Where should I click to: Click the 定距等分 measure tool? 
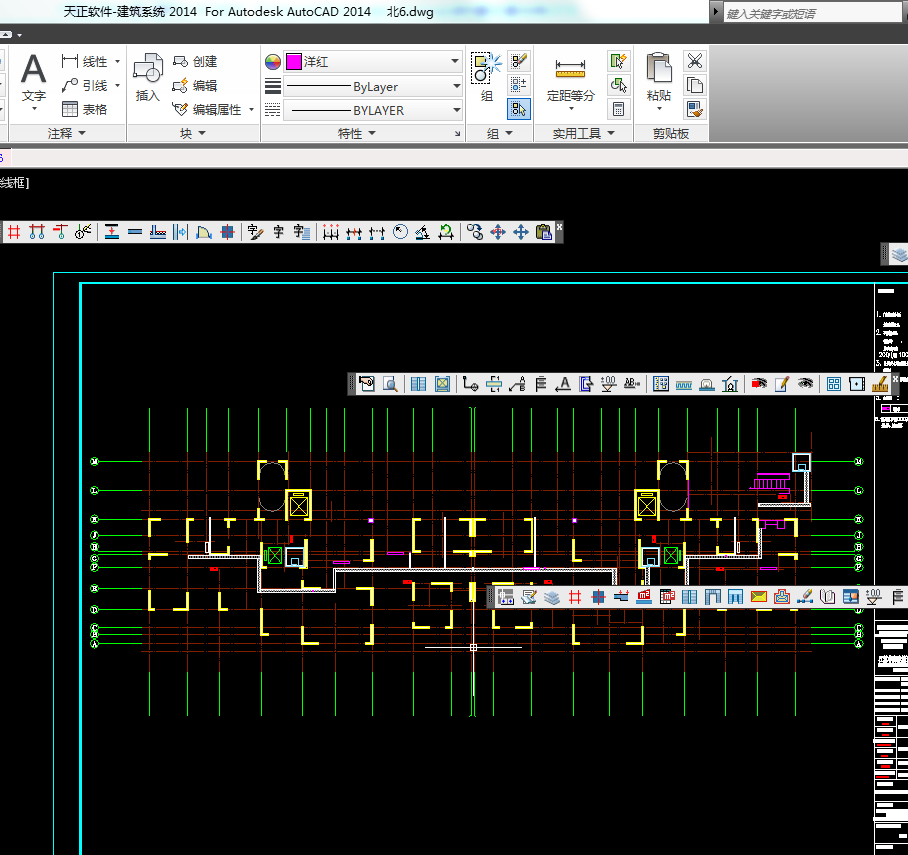570,84
